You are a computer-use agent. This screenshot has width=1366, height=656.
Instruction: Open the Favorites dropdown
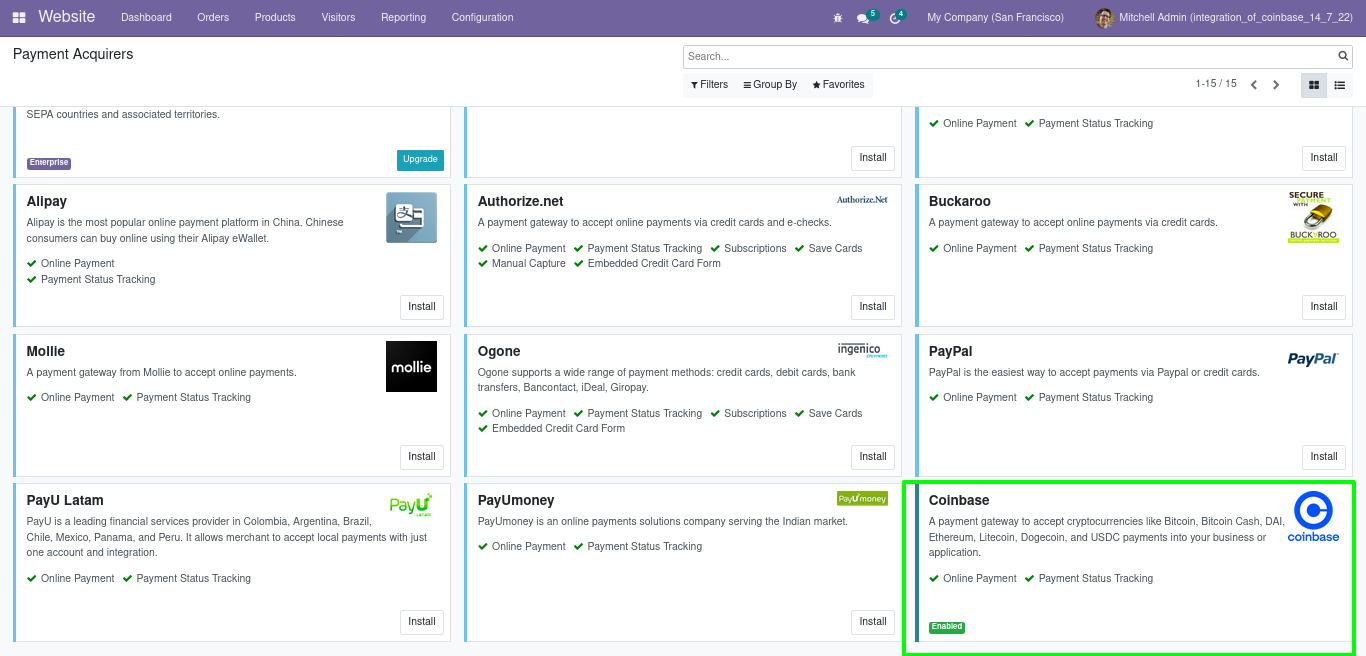point(838,85)
